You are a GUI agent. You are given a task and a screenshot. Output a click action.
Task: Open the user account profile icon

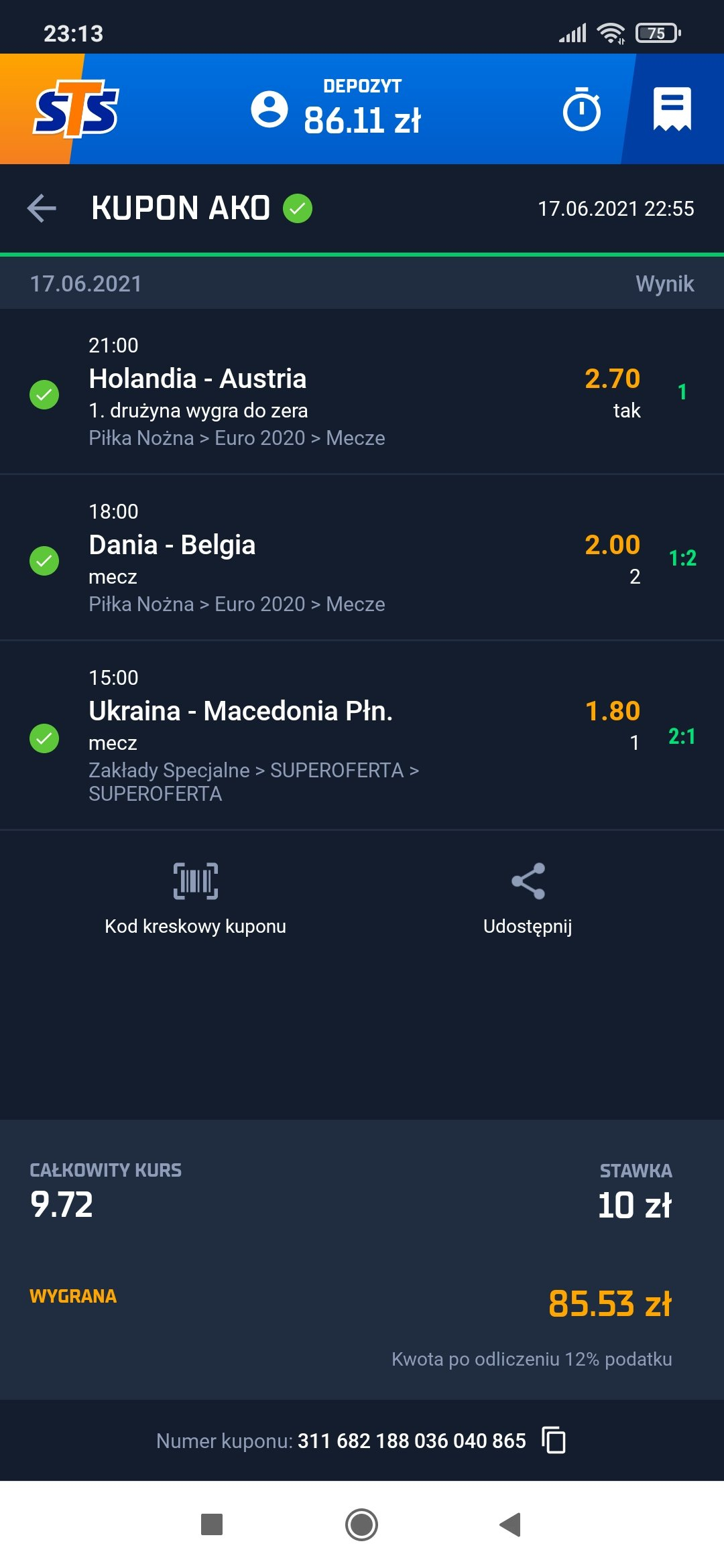coord(269,109)
